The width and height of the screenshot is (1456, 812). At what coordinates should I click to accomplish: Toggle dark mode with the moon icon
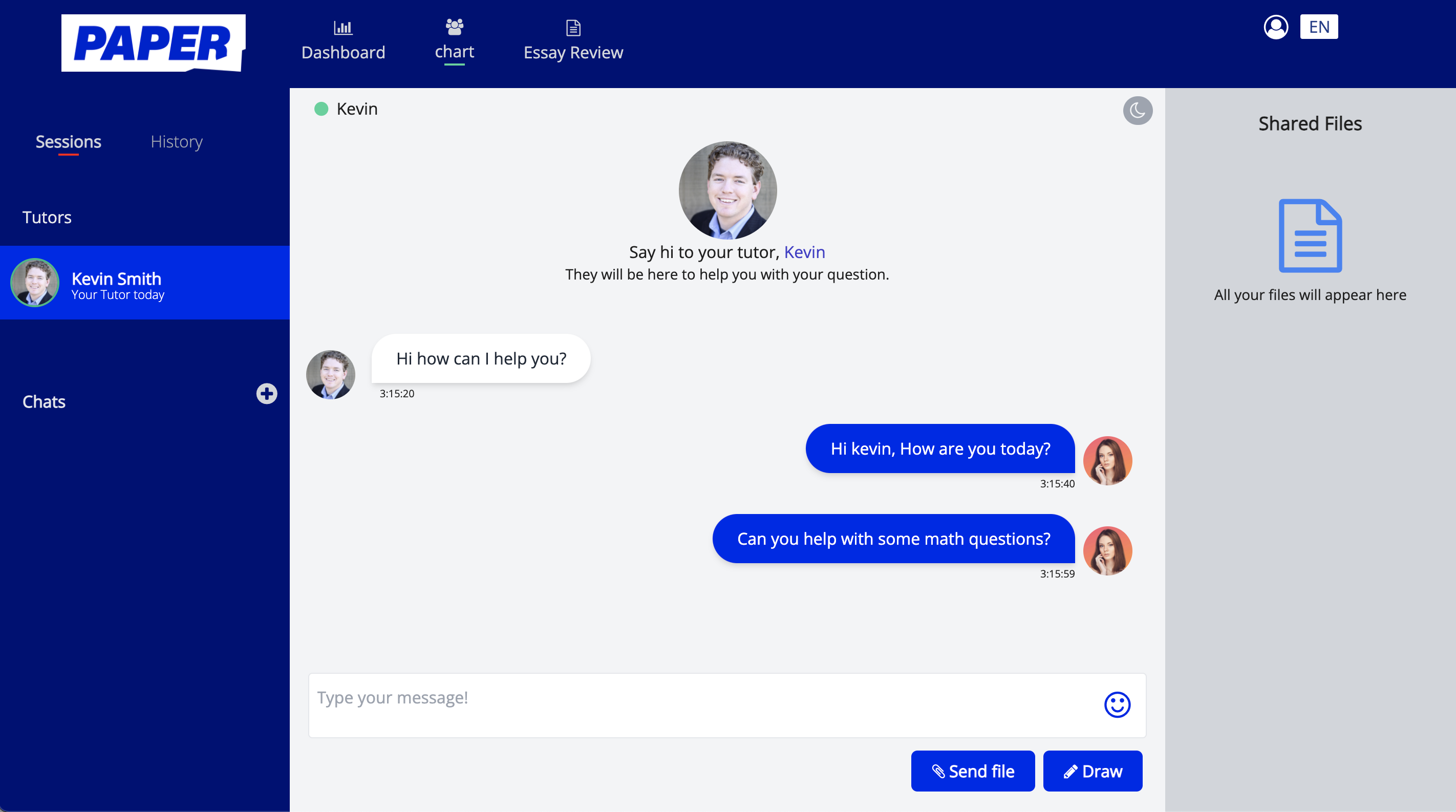coord(1139,111)
